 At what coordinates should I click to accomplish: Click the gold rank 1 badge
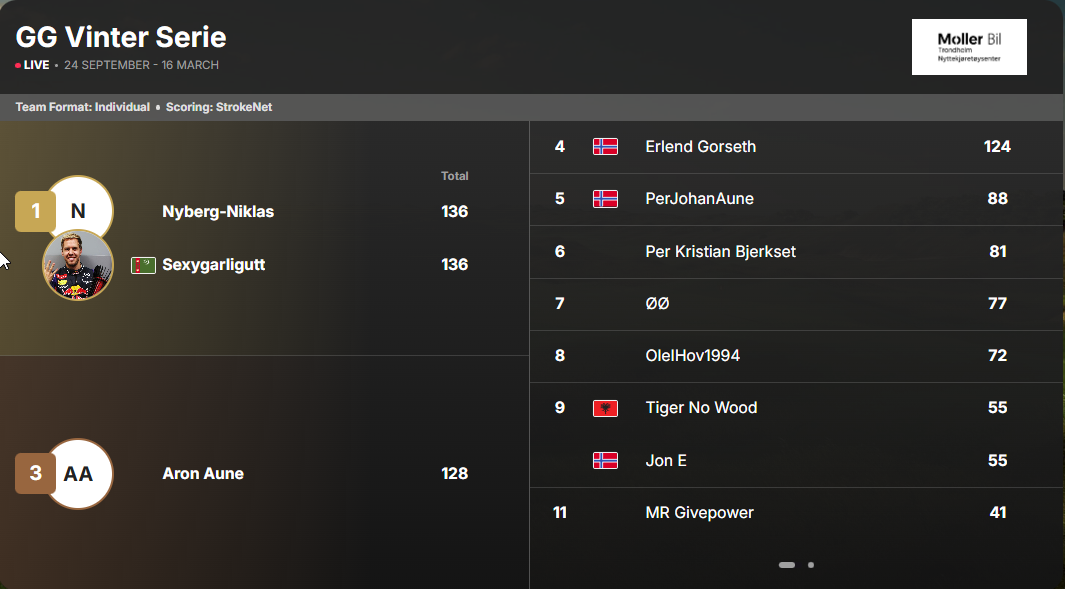(35, 211)
